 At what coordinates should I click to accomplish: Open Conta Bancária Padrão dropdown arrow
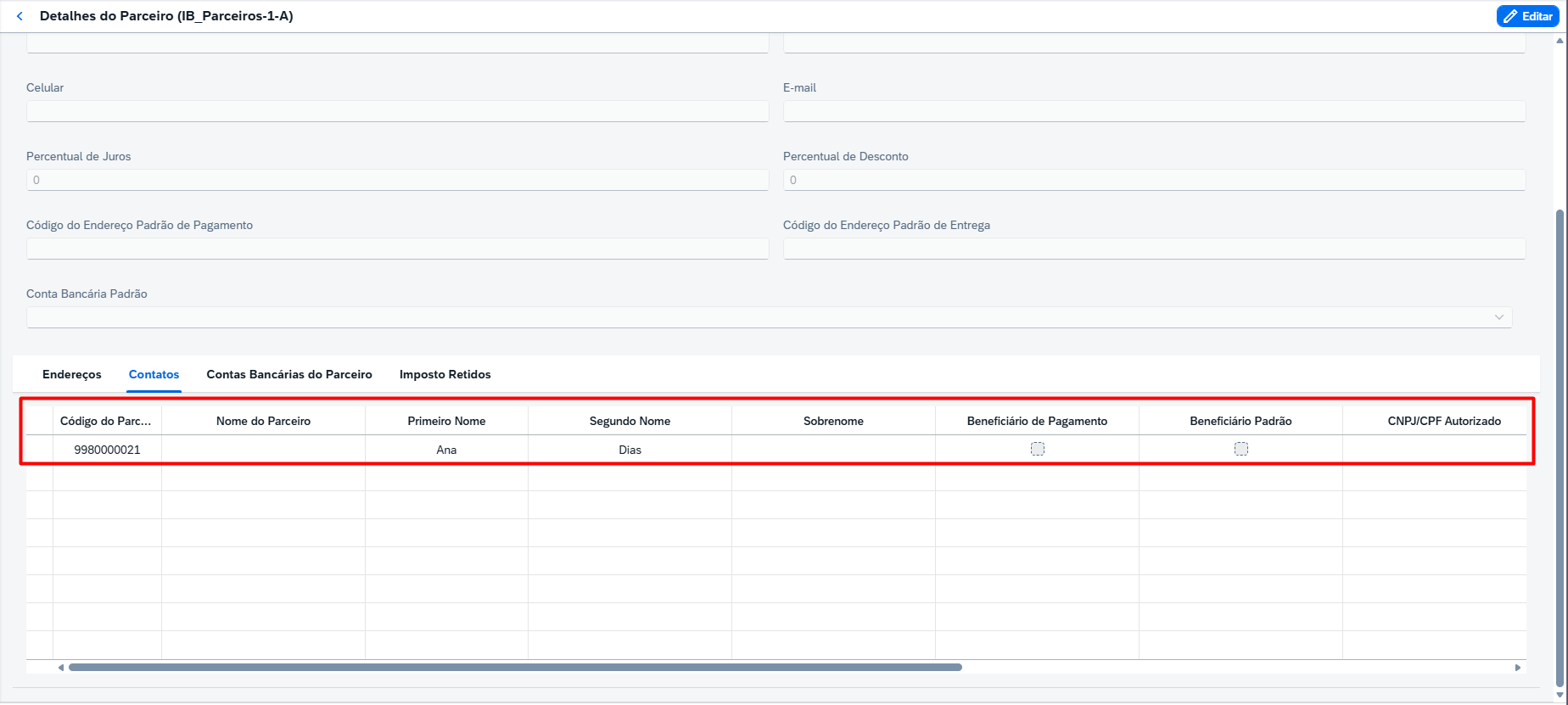click(1499, 317)
